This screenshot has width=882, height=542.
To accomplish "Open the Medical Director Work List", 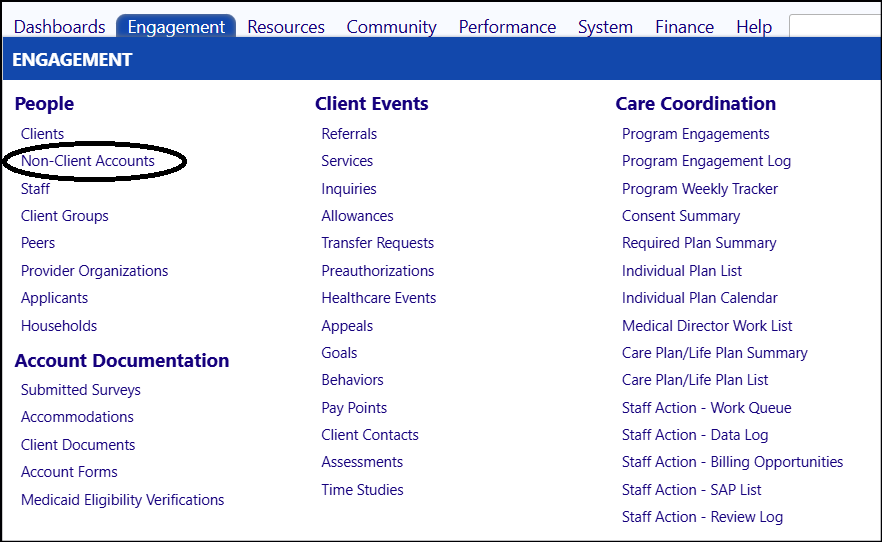I will click(x=707, y=326).
